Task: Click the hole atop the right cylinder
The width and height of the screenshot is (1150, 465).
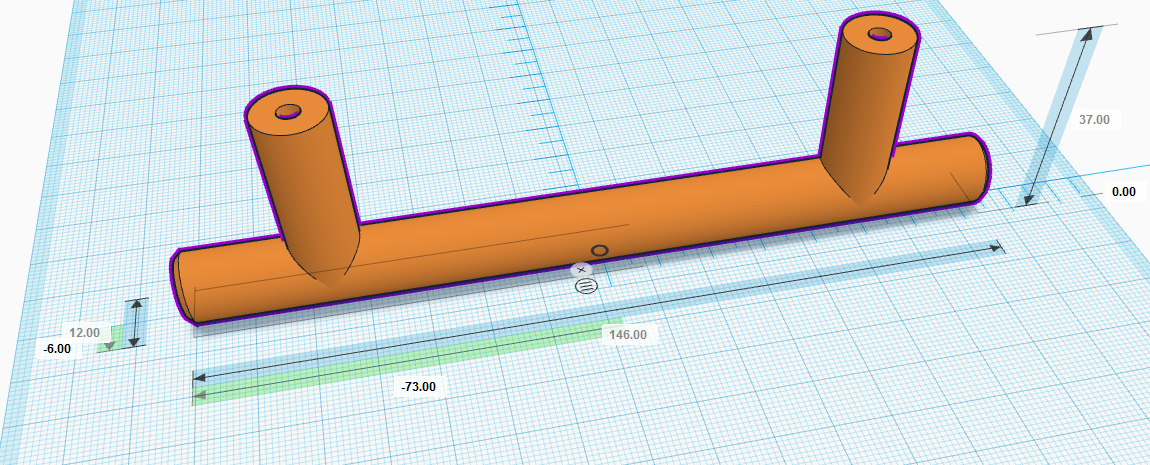Action: (880, 34)
